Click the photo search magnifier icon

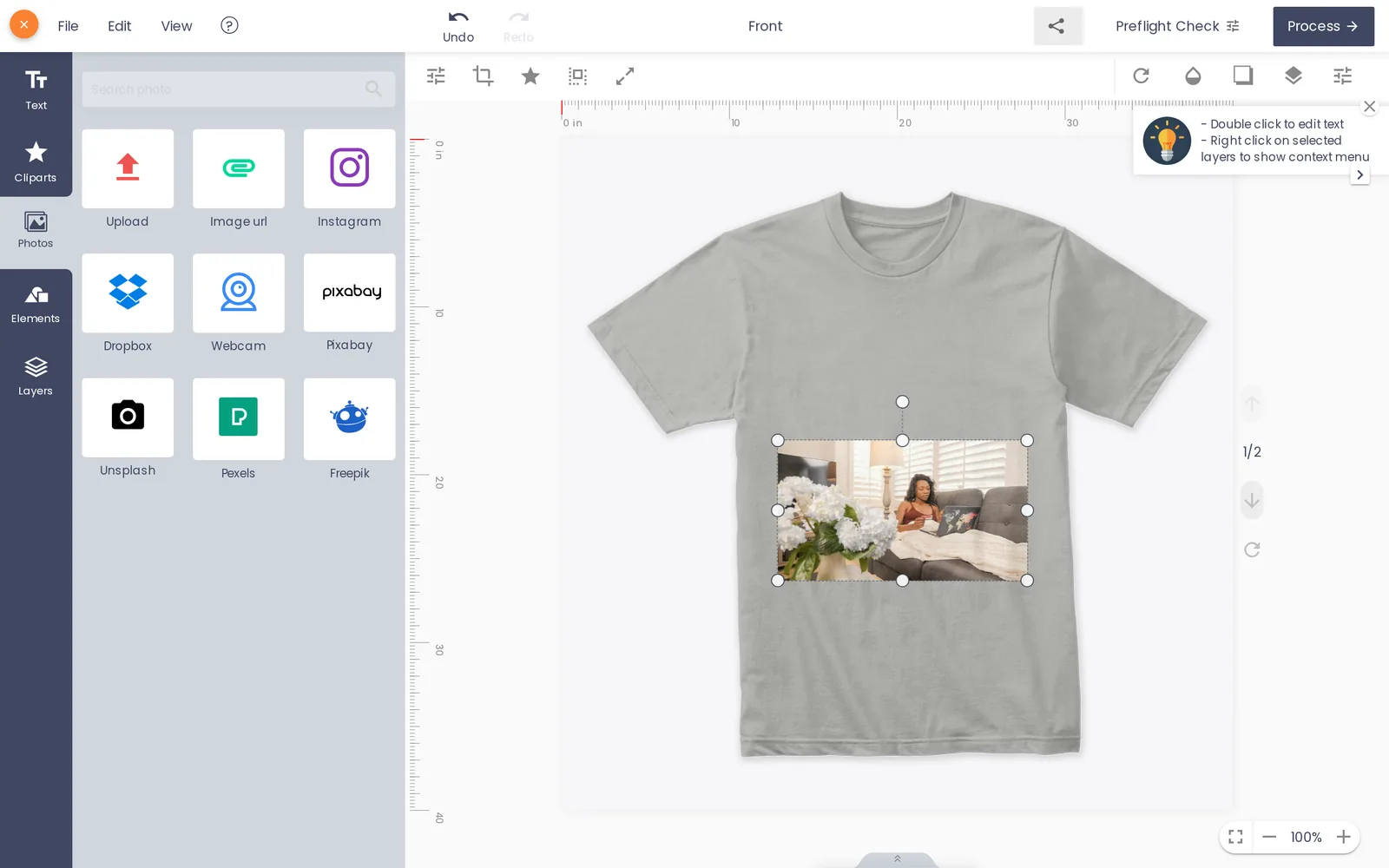(373, 89)
